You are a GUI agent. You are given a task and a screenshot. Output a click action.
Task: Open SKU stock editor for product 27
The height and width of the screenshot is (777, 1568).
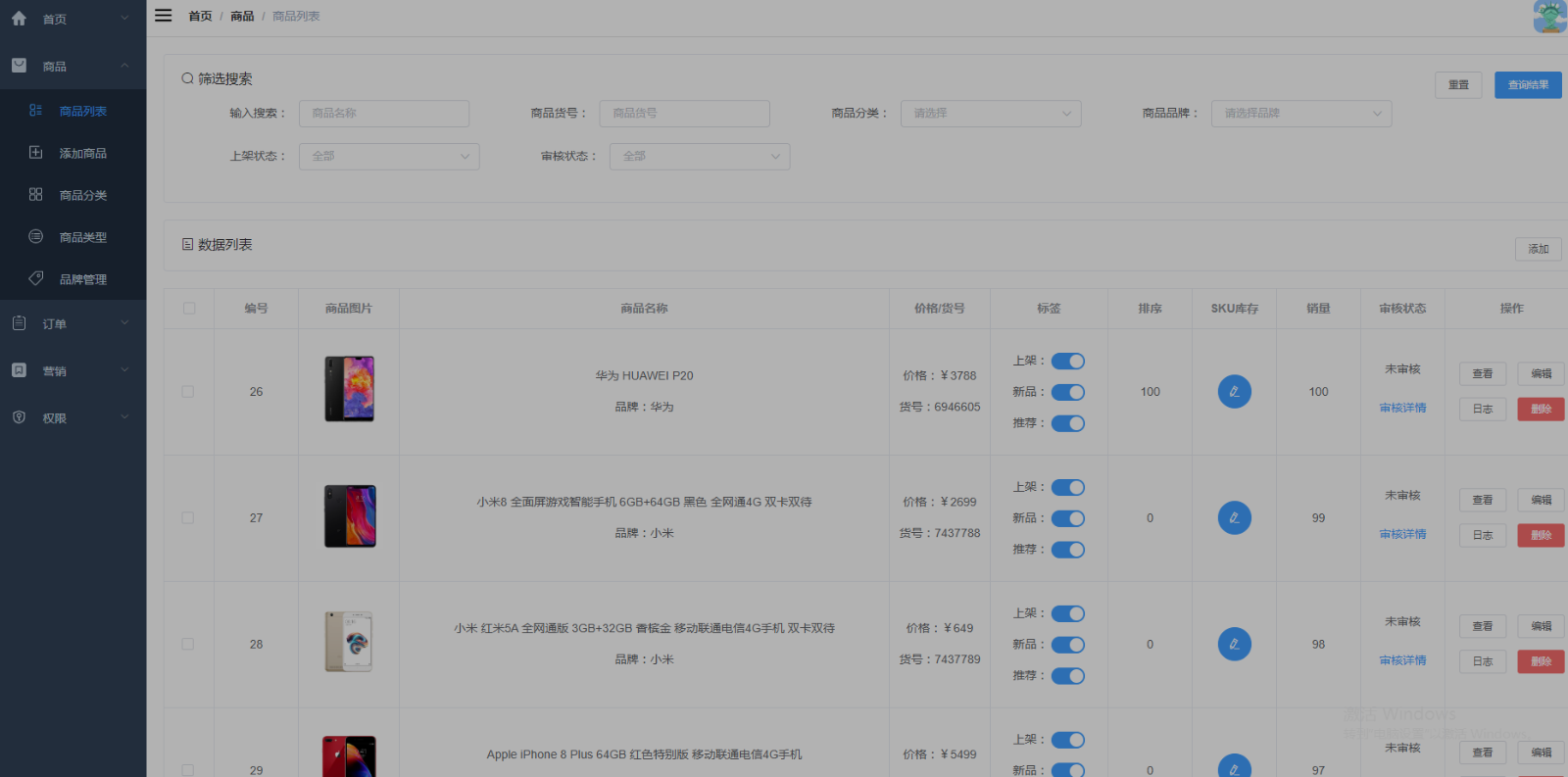pyautogui.click(x=1234, y=518)
